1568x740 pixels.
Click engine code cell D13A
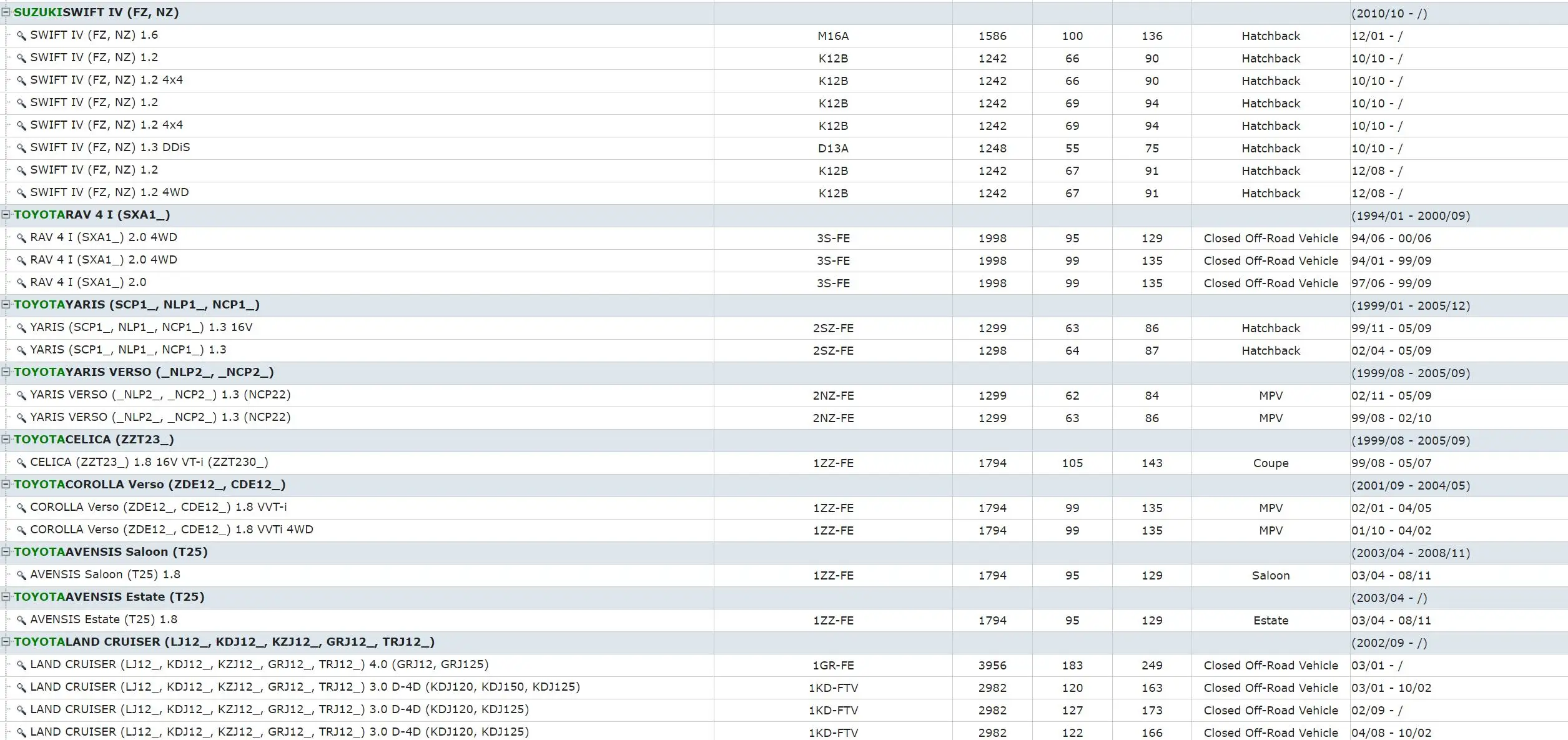coord(833,149)
